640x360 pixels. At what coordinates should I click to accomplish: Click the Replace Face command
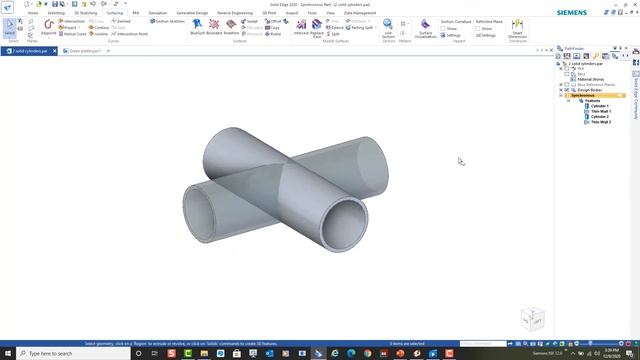tap(317, 28)
